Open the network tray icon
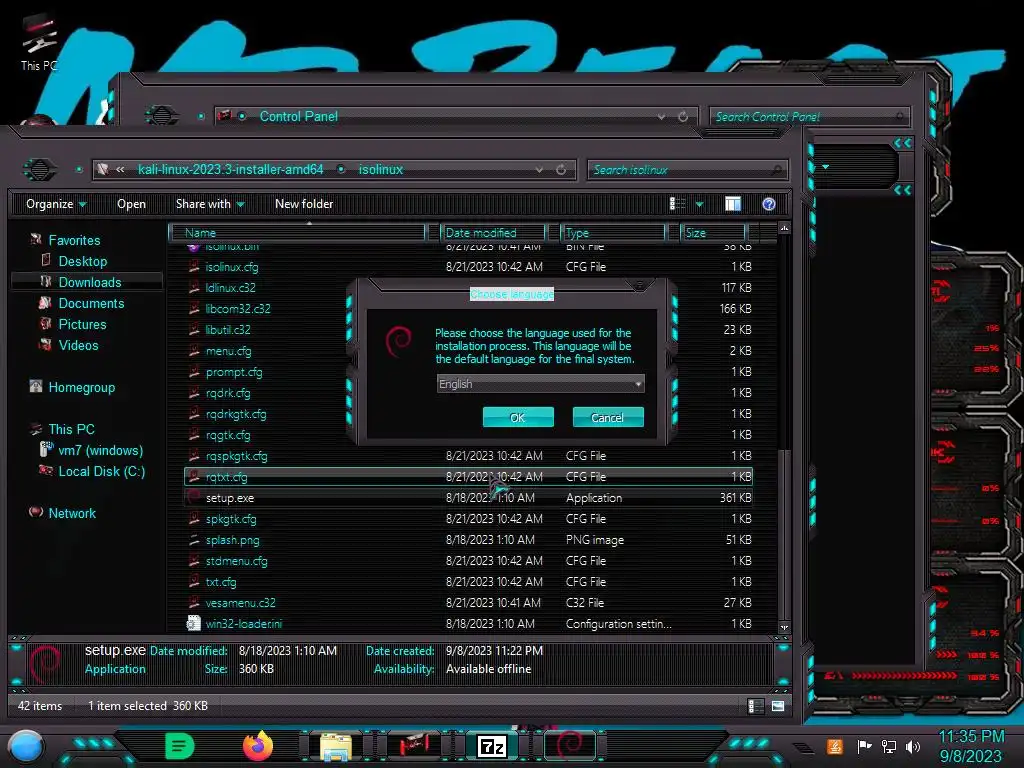Viewport: 1024px width, 768px height. coord(889,746)
